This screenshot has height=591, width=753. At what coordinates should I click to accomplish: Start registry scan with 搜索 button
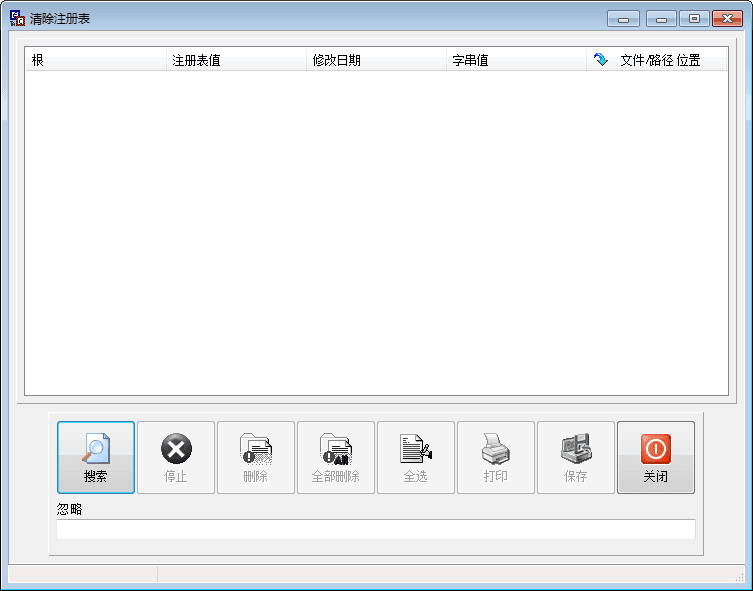tap(96, 457)
